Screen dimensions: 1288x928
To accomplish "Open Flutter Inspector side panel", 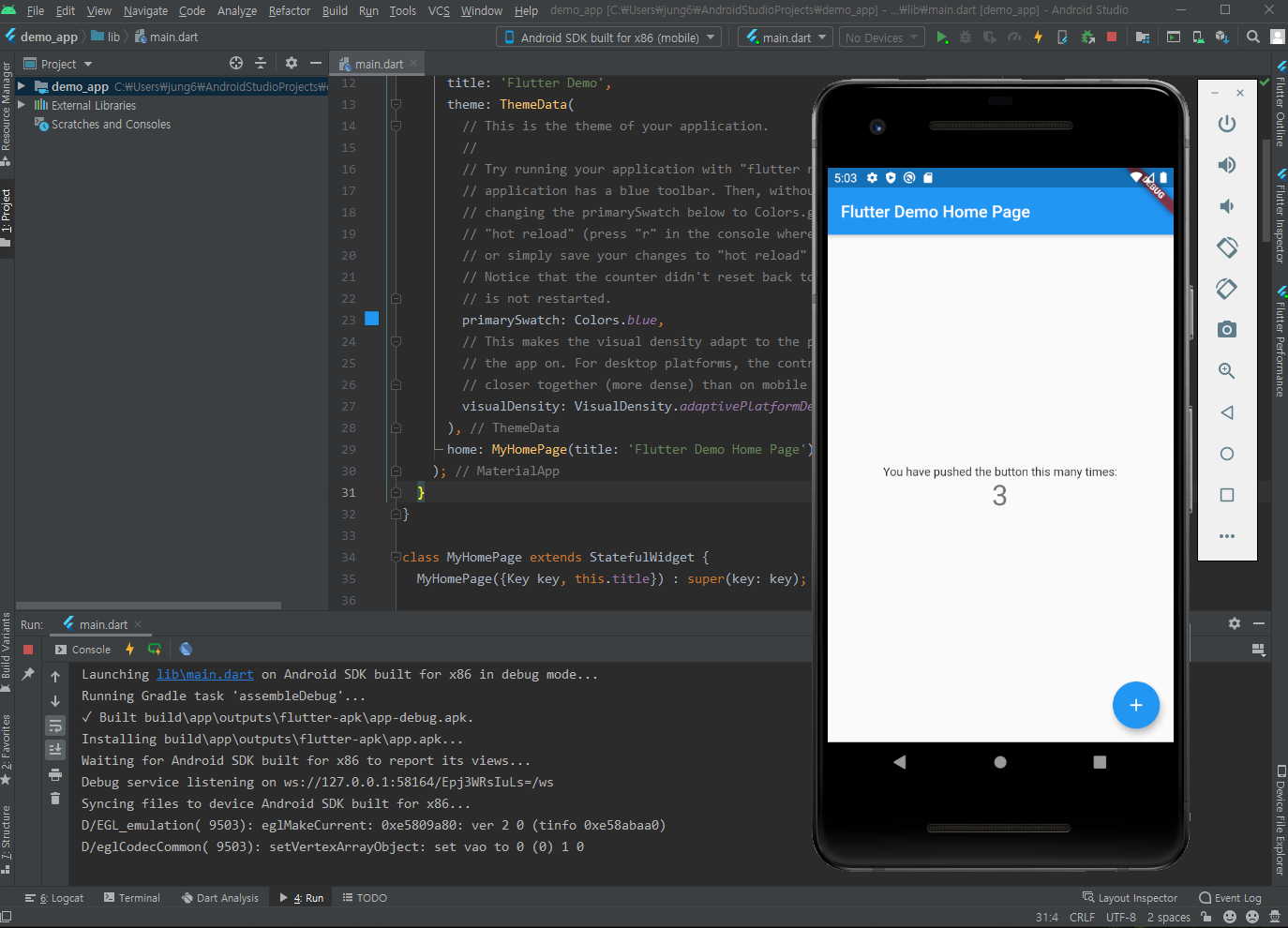I will (1280, 217).
